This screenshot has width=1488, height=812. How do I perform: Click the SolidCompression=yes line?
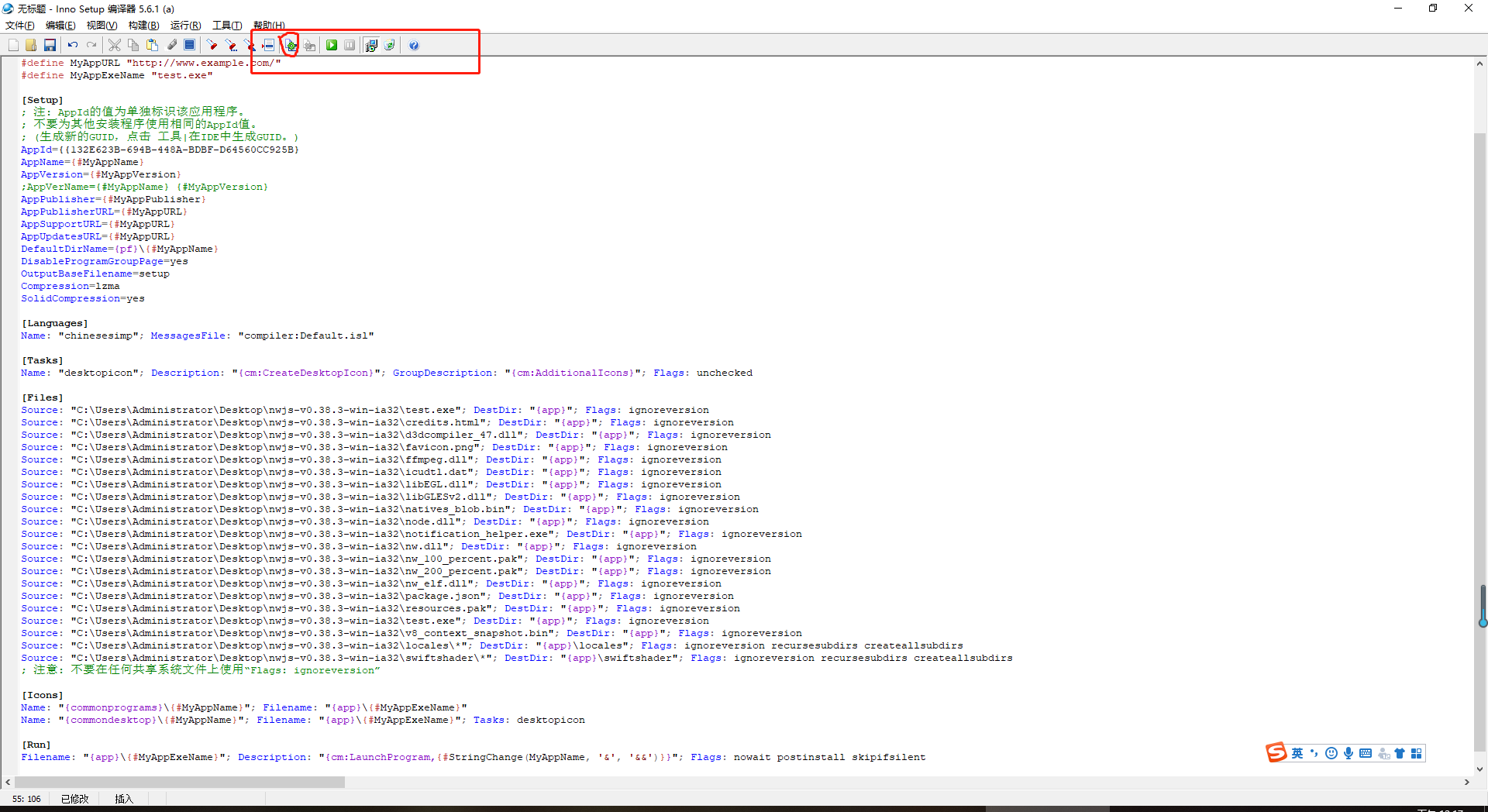click(x=83, y=298)
